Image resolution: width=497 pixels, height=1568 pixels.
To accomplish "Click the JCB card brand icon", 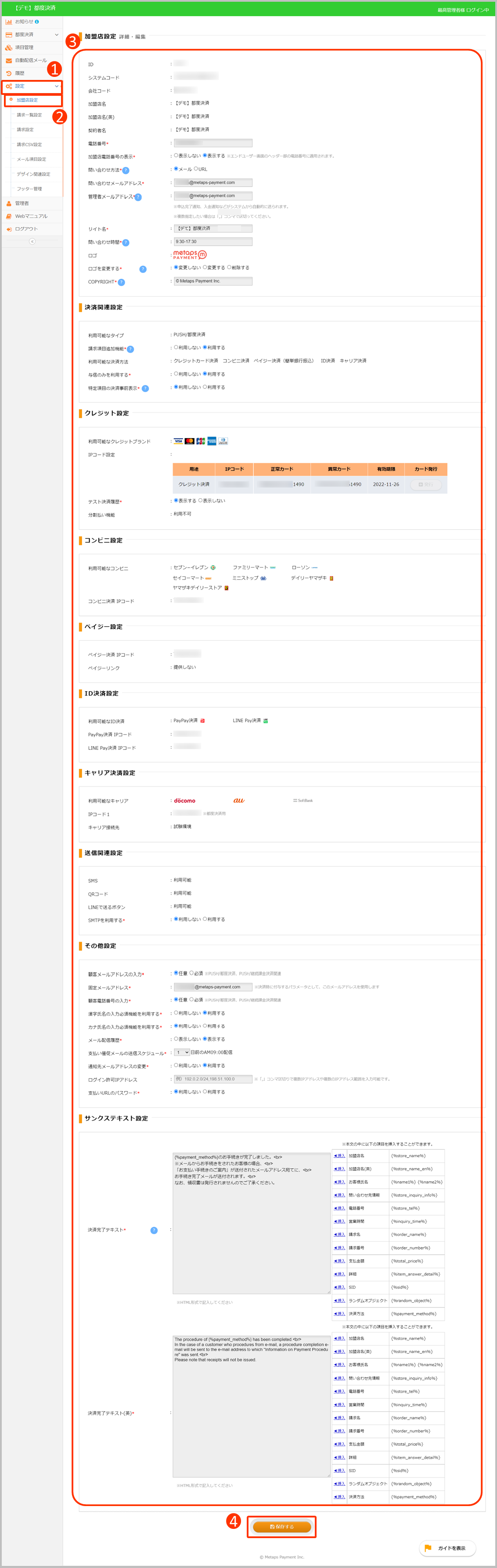I will [x=201, y=441].
